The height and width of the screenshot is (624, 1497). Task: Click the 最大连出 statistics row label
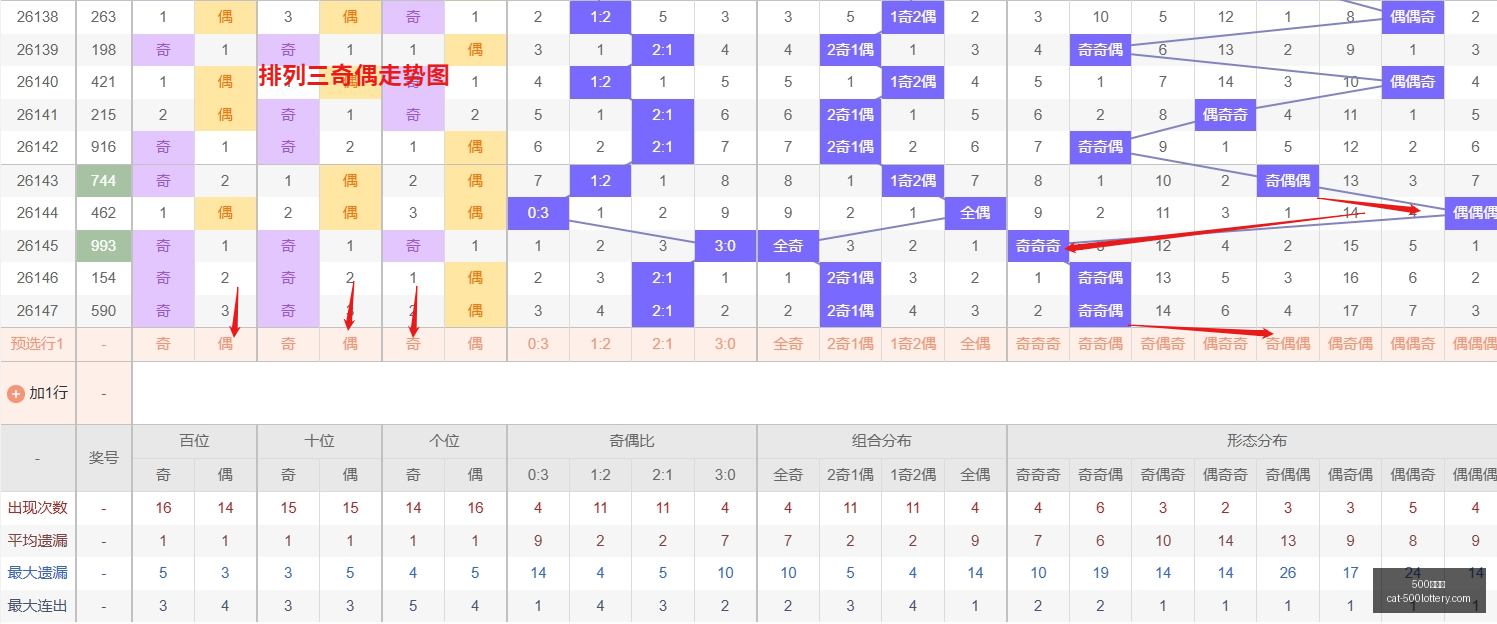click(38, 606)
